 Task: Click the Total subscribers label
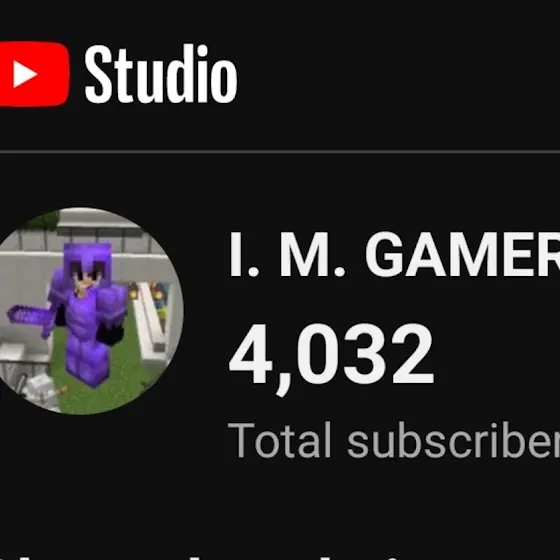(394, 440)
